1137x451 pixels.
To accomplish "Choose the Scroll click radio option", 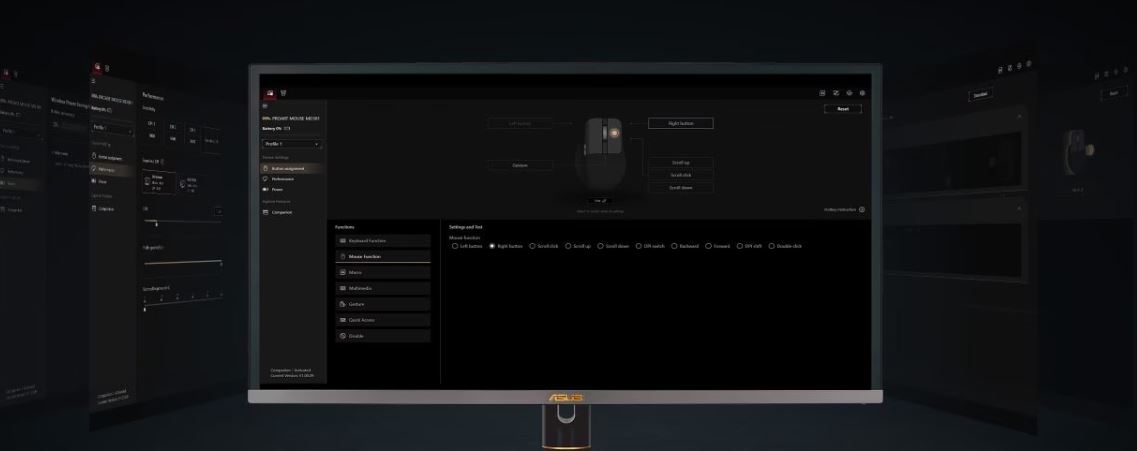I will [x=532, y=246].
